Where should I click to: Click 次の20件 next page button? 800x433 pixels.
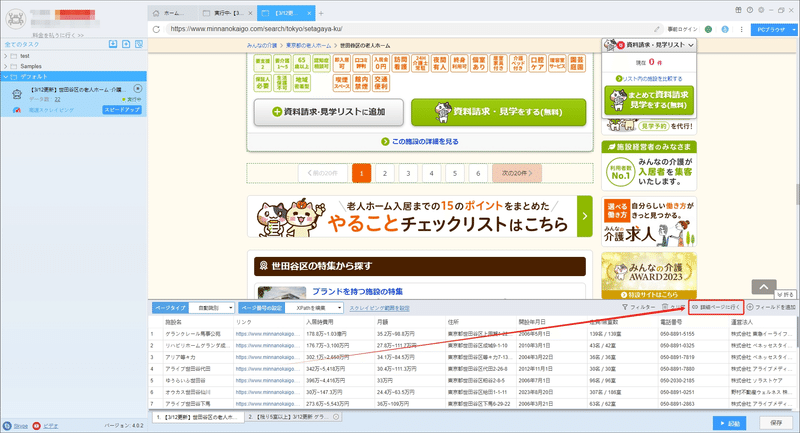click(517, 173)
